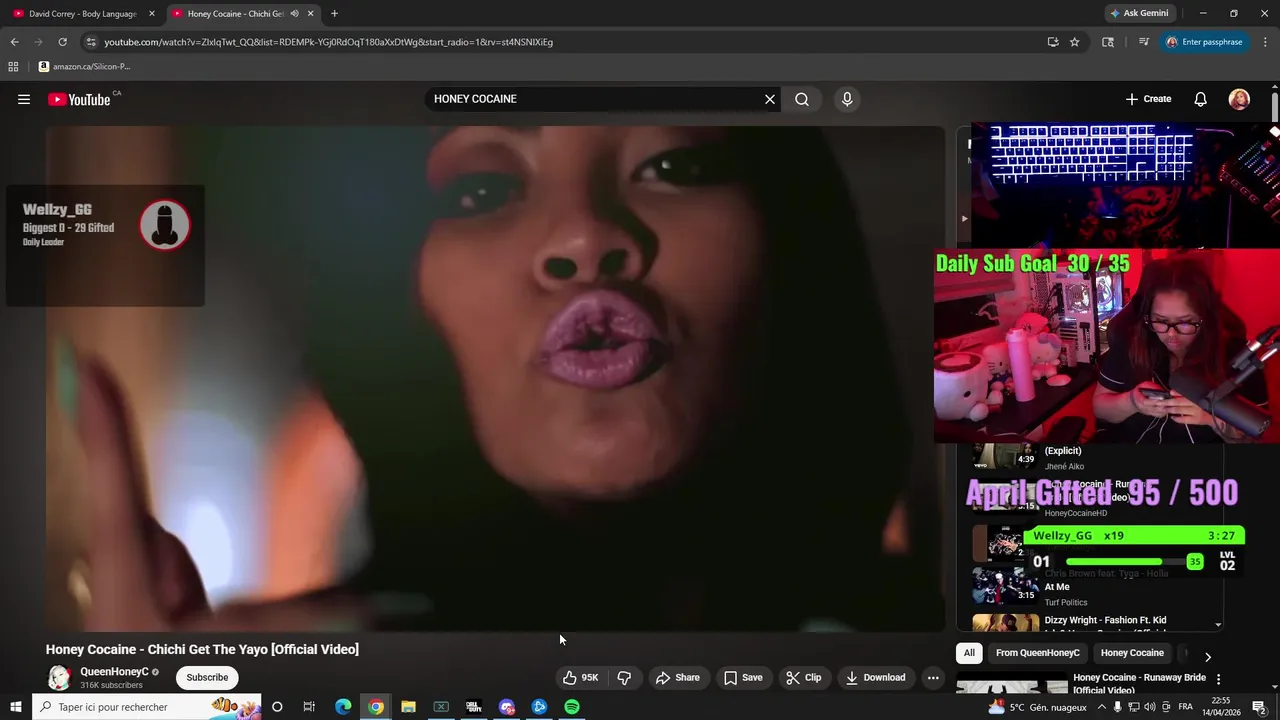
Task: Go back in browser history
Action: pyautogui.click(x=14, y=42)
